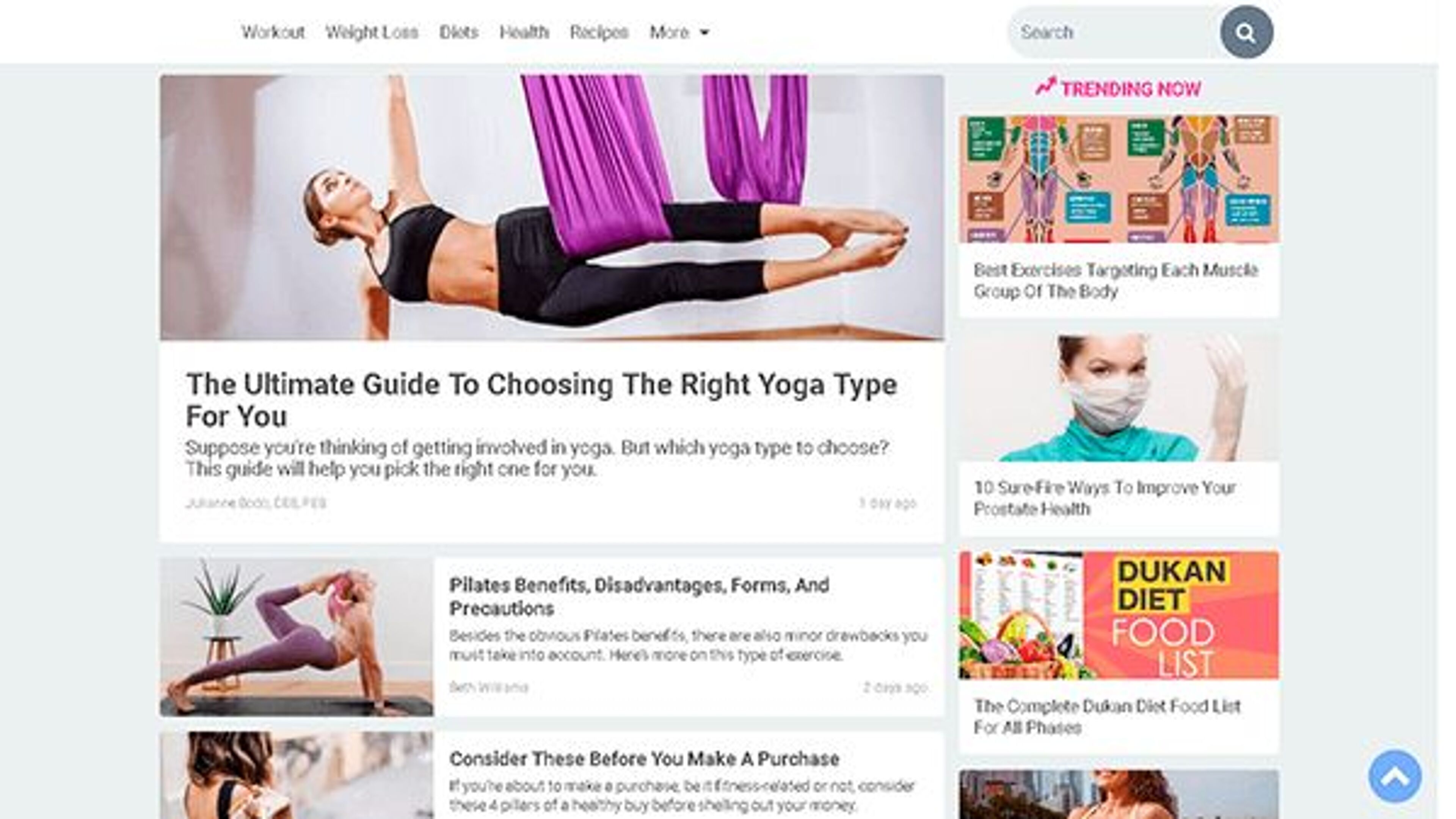This screenshot has width=1456, height=819.
Task: Click the magnifying glass search button
Action: click(x=1246, y=32)
